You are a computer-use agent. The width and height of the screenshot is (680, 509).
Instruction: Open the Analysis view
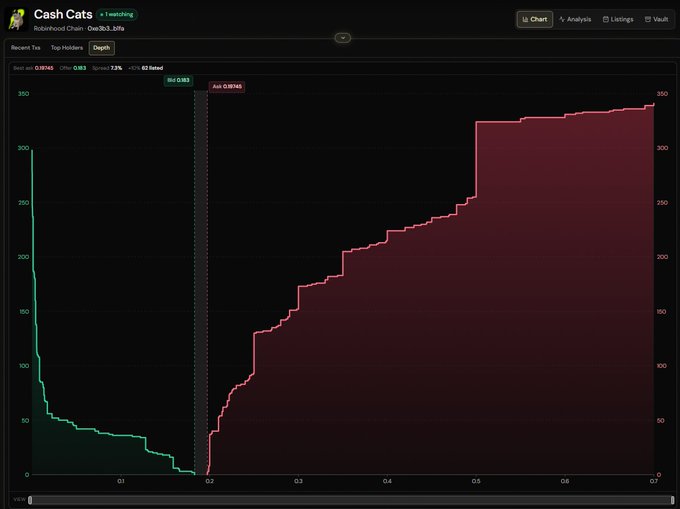point(575,20)
